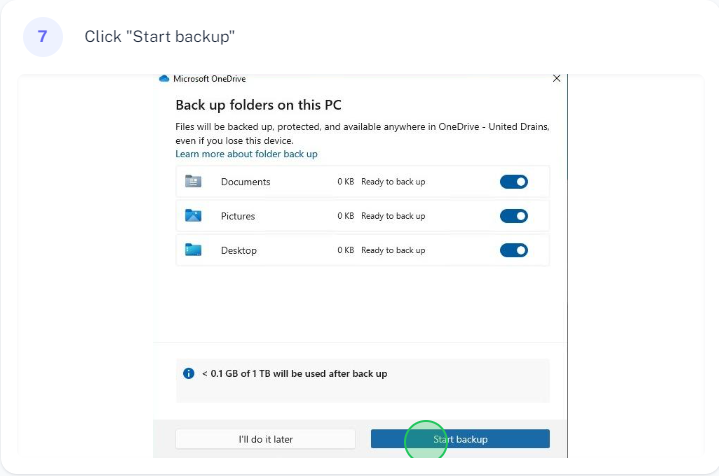Click the Documents folder icon
This screenshot has width=719, height=476.
pos(193,182)
